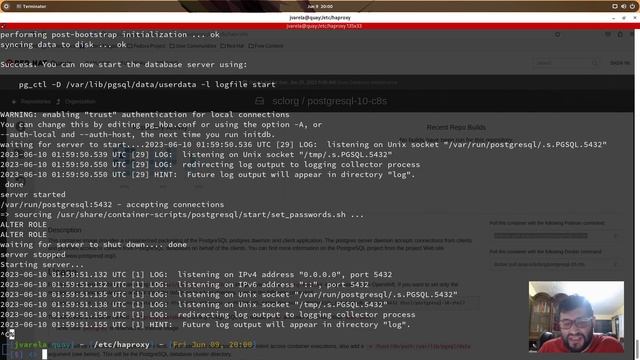This screenshot has width=640, height=360.
Task: Close the Terminator window
Action: click(x=635, y=18)
